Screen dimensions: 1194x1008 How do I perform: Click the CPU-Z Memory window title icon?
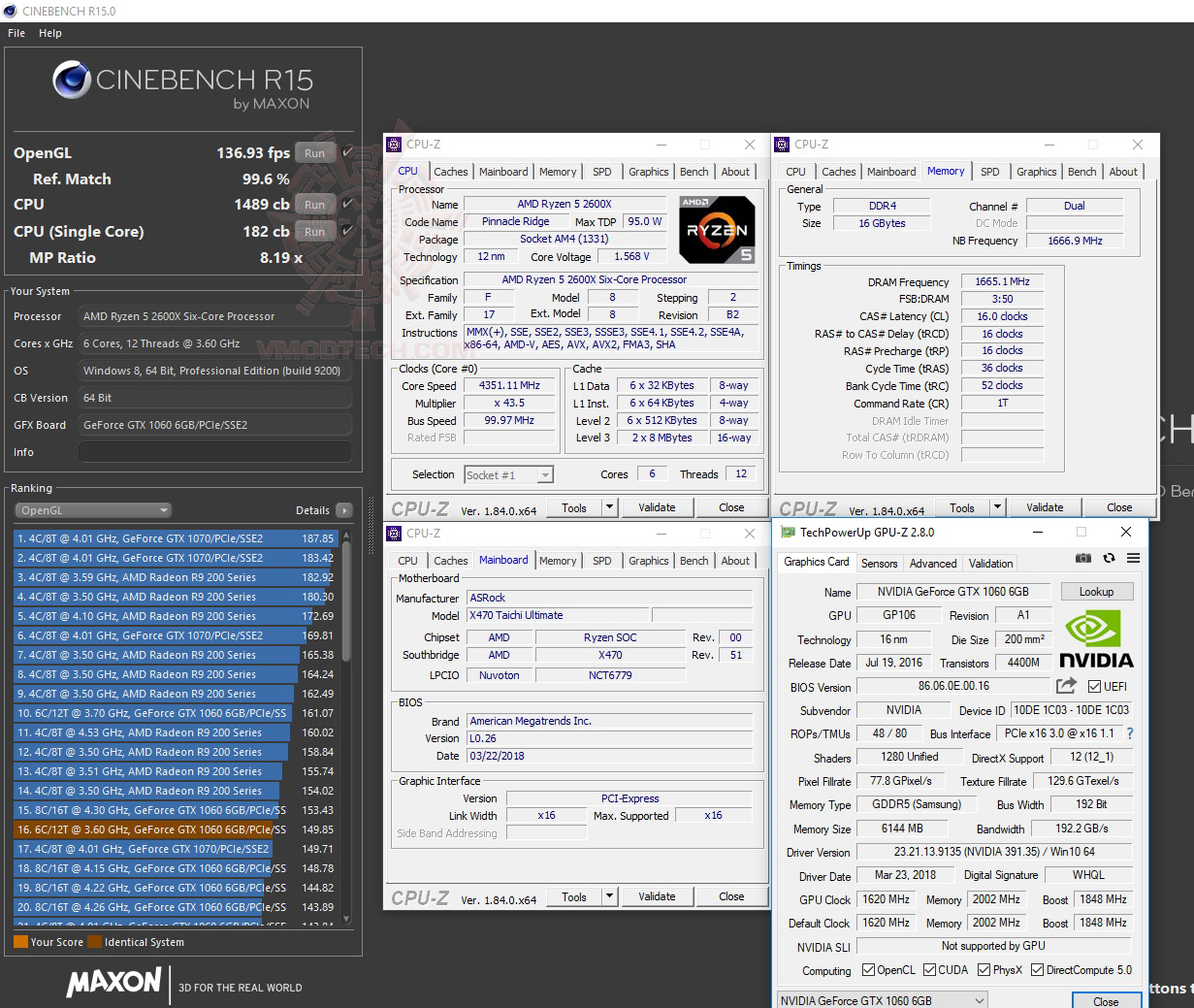pos(783,145)
